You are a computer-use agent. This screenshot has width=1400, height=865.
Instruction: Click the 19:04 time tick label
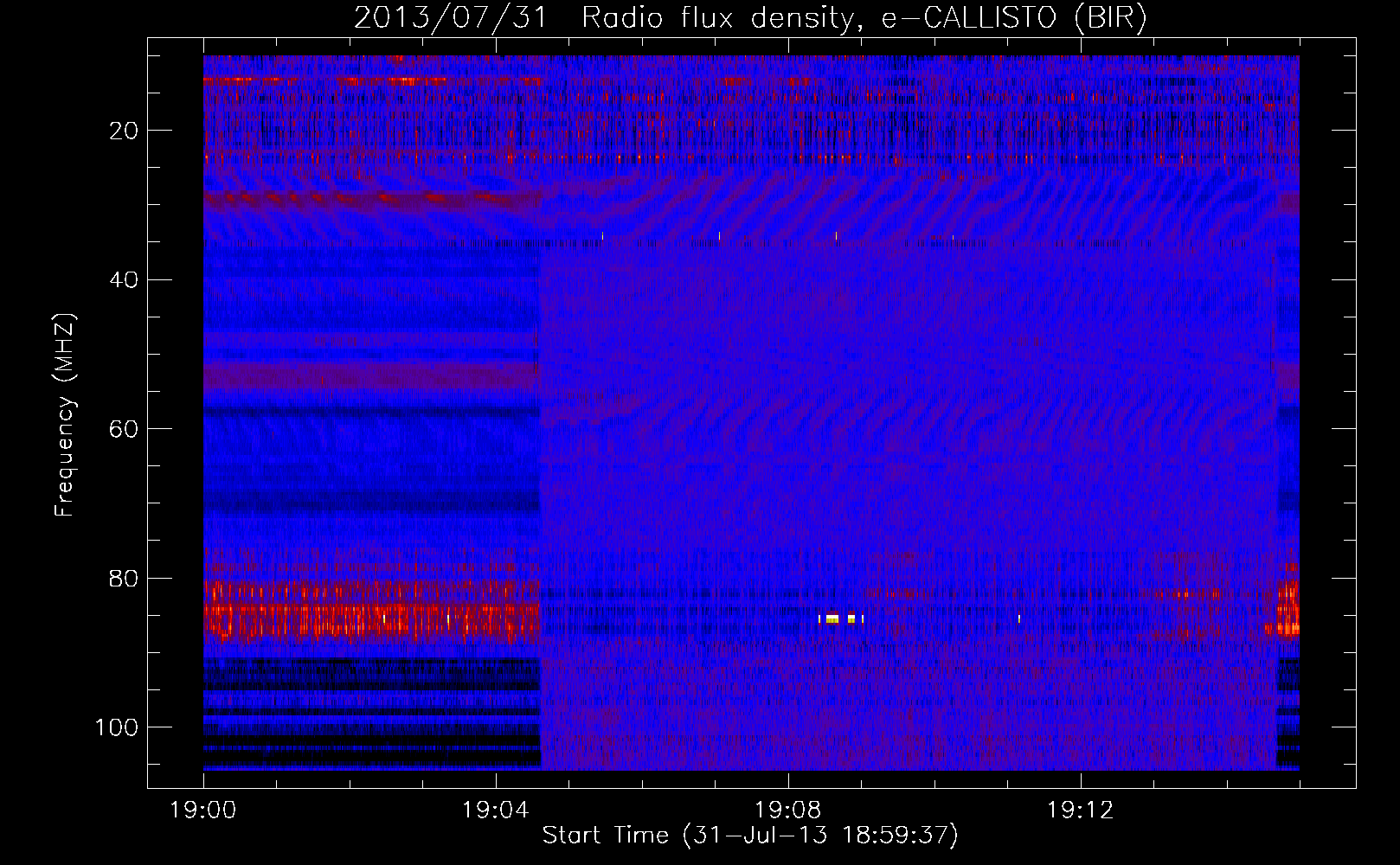click(496, 811)
